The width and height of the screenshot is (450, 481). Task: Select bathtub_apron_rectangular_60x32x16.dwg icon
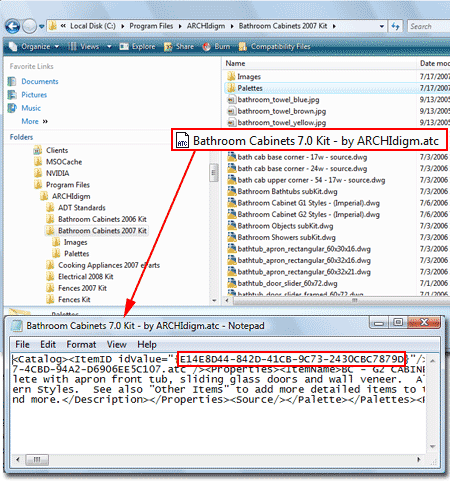pos(231,260)
